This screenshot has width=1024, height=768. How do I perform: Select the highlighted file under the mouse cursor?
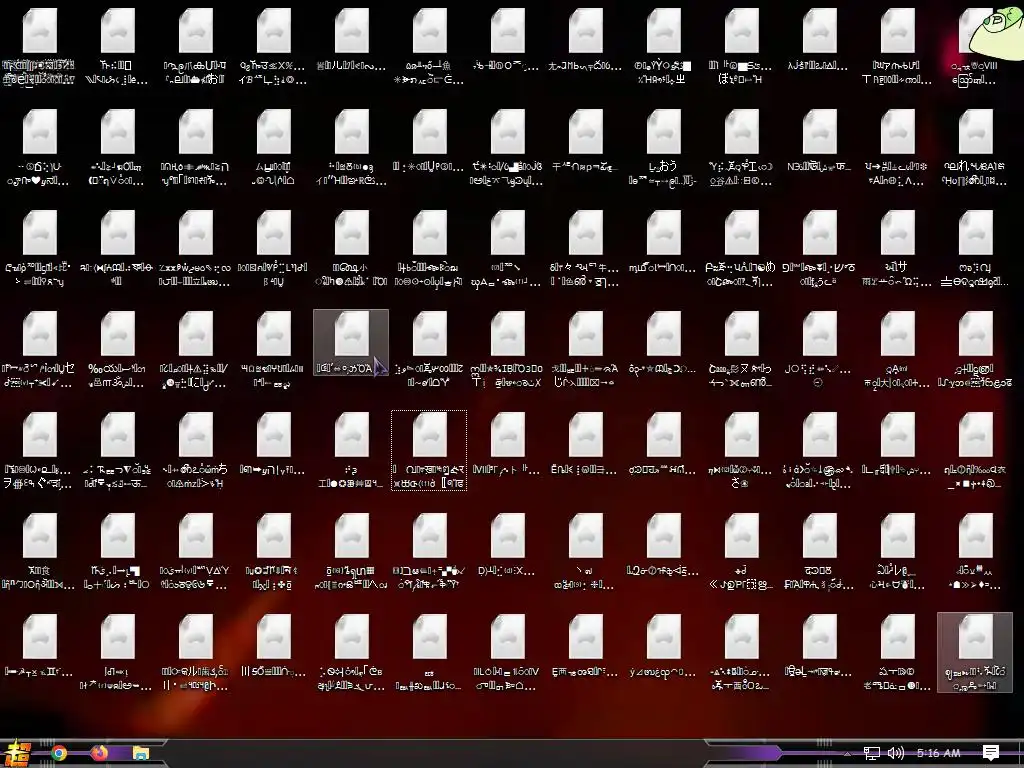[x=351, y=342]
